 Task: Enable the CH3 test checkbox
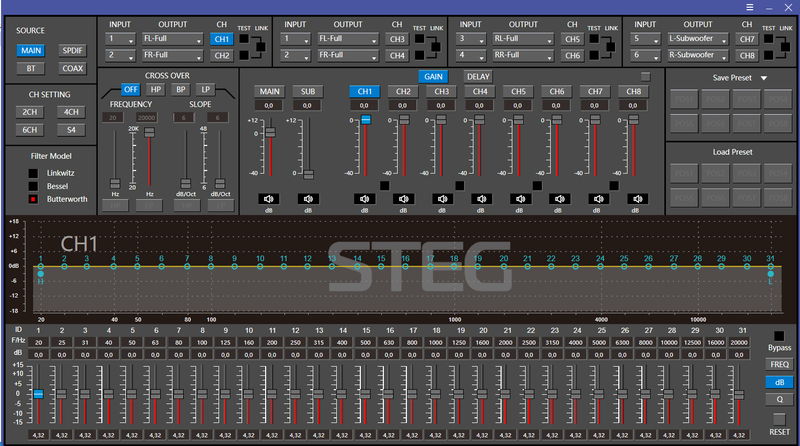[x=419, y=39]
